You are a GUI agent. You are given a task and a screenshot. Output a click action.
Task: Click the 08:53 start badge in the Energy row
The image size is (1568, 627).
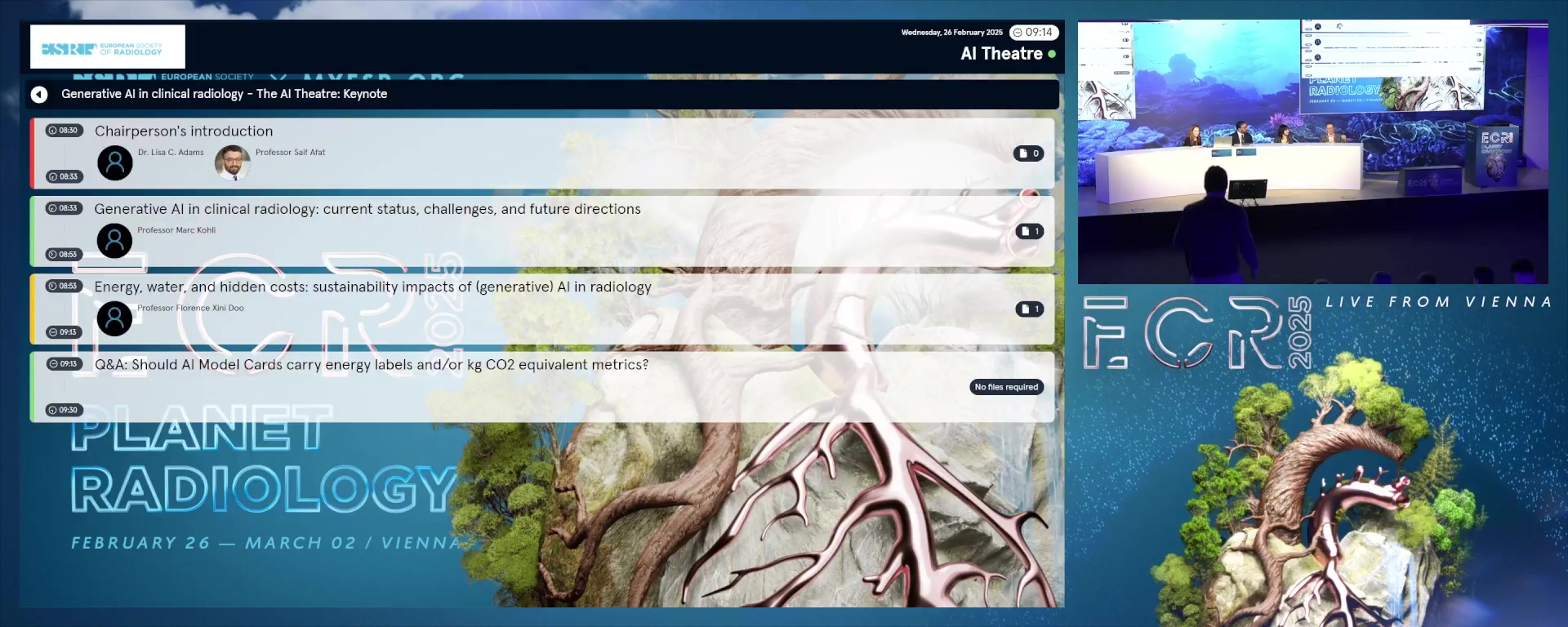[x=64, y=287]
